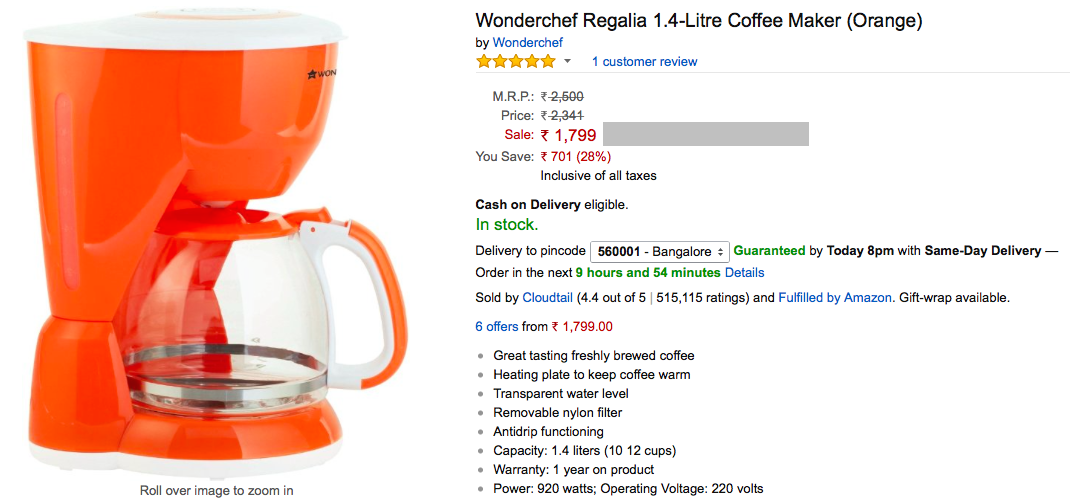The width and height of the screenshot is (1070, 502).
Task: Click the five-star rating icons
Action: [x=515, y=62]
